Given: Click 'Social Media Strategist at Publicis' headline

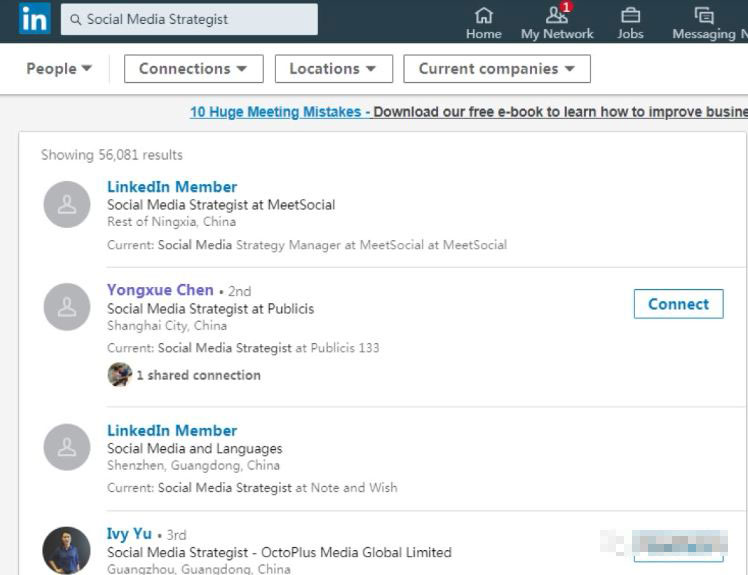Looking at the screenshot, I should 210,309.
